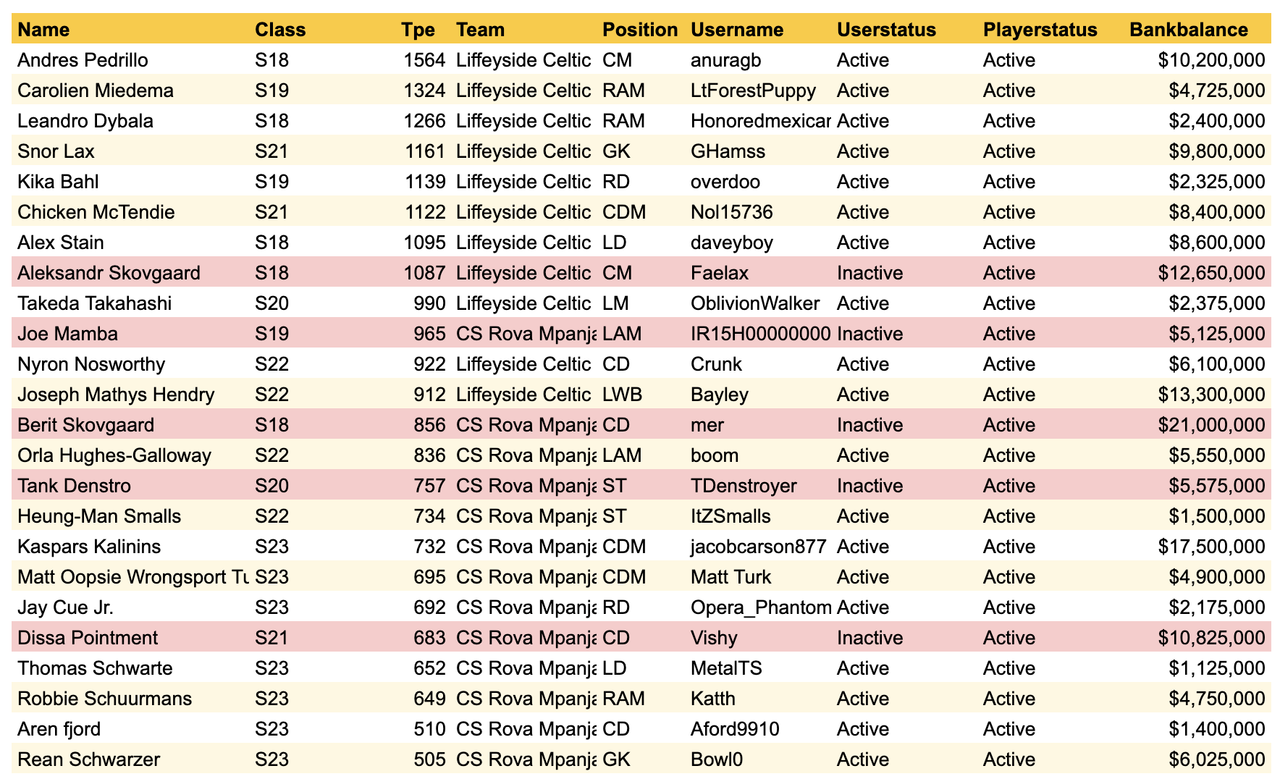Screen dimensions: 1280x779
Task: Select the Robbie Schuurmans name cell
Action: 104,698
